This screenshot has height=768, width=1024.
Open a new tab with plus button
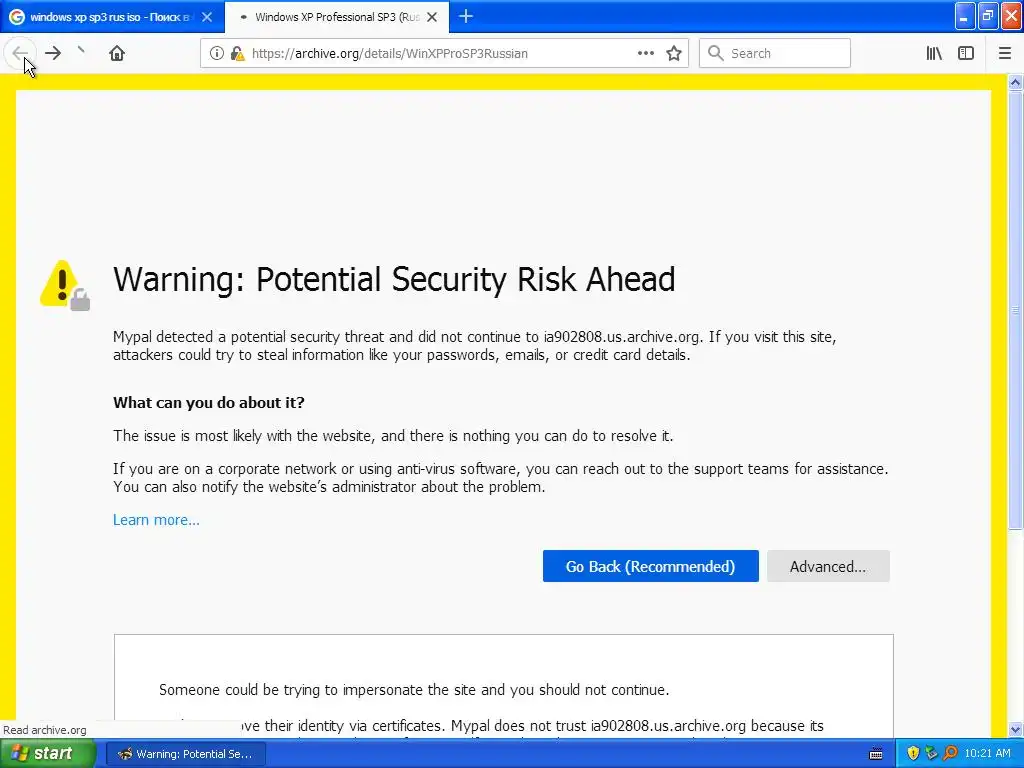[x=466, y=17]
